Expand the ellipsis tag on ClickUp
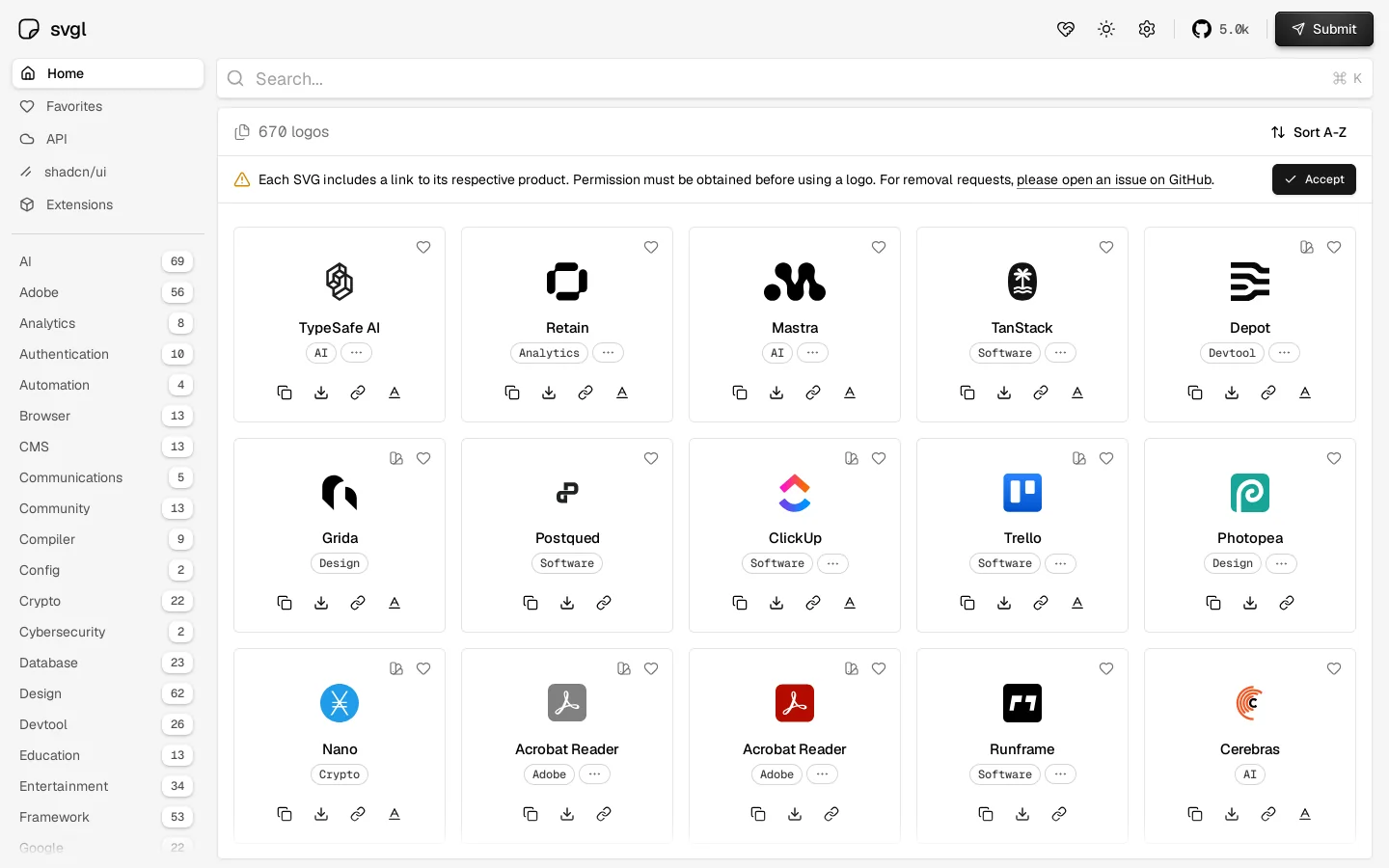Viewport: 1389px width, 868px height. tap(833, 563)
